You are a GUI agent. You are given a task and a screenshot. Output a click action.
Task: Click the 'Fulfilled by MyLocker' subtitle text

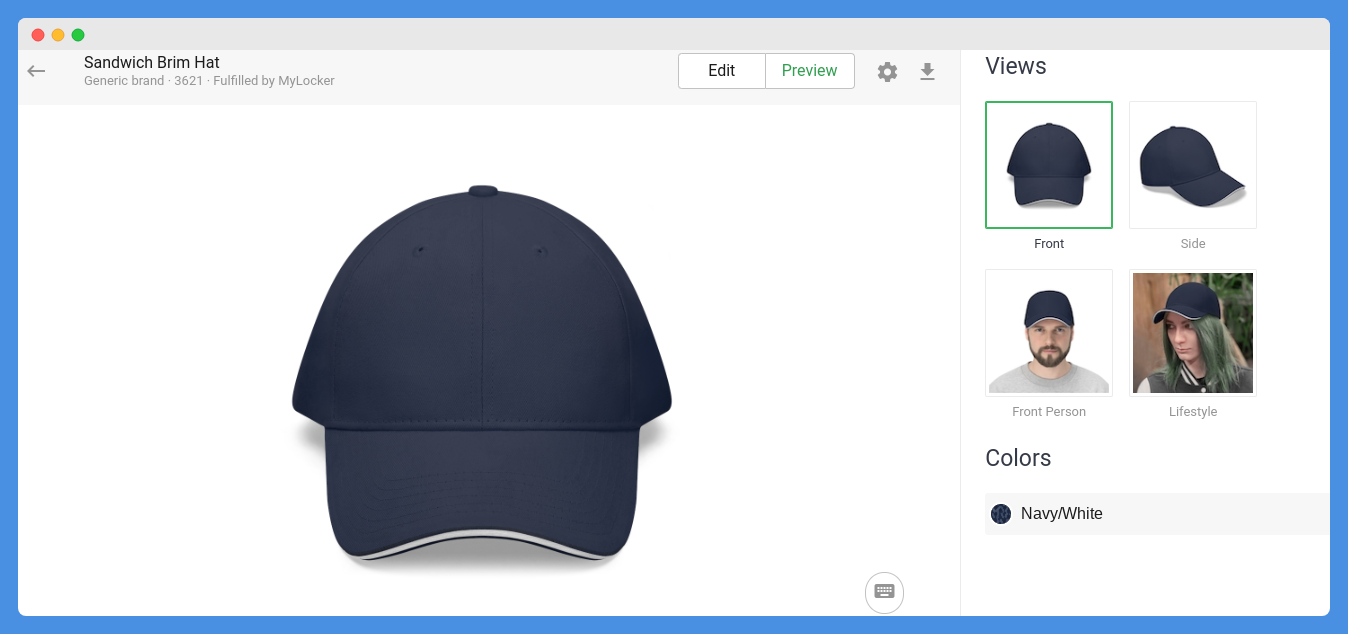click(274, 81)
